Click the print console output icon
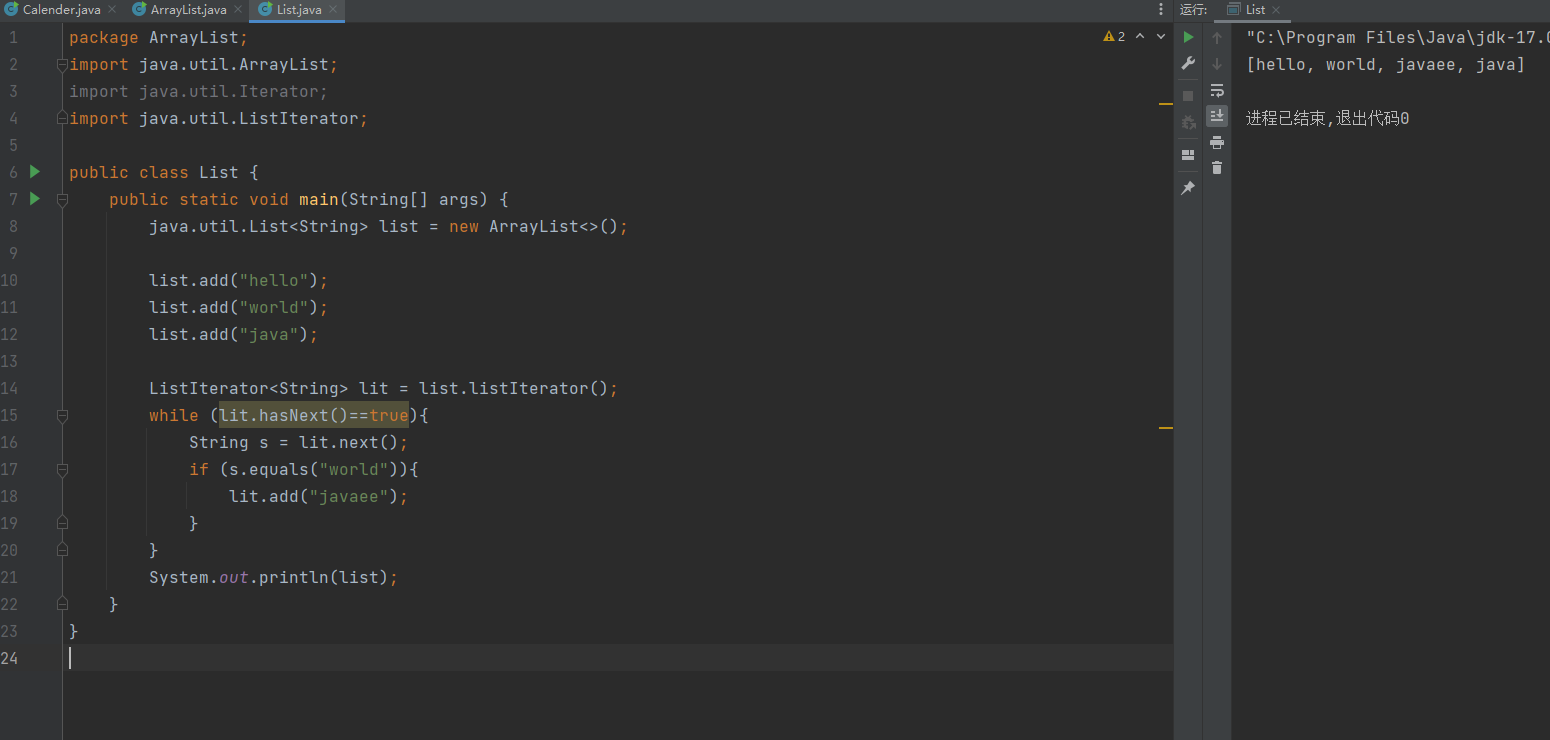Image resolution: width=1550 pixels, height=740 pixels. pyautogui.click(x=1217, y=142)
